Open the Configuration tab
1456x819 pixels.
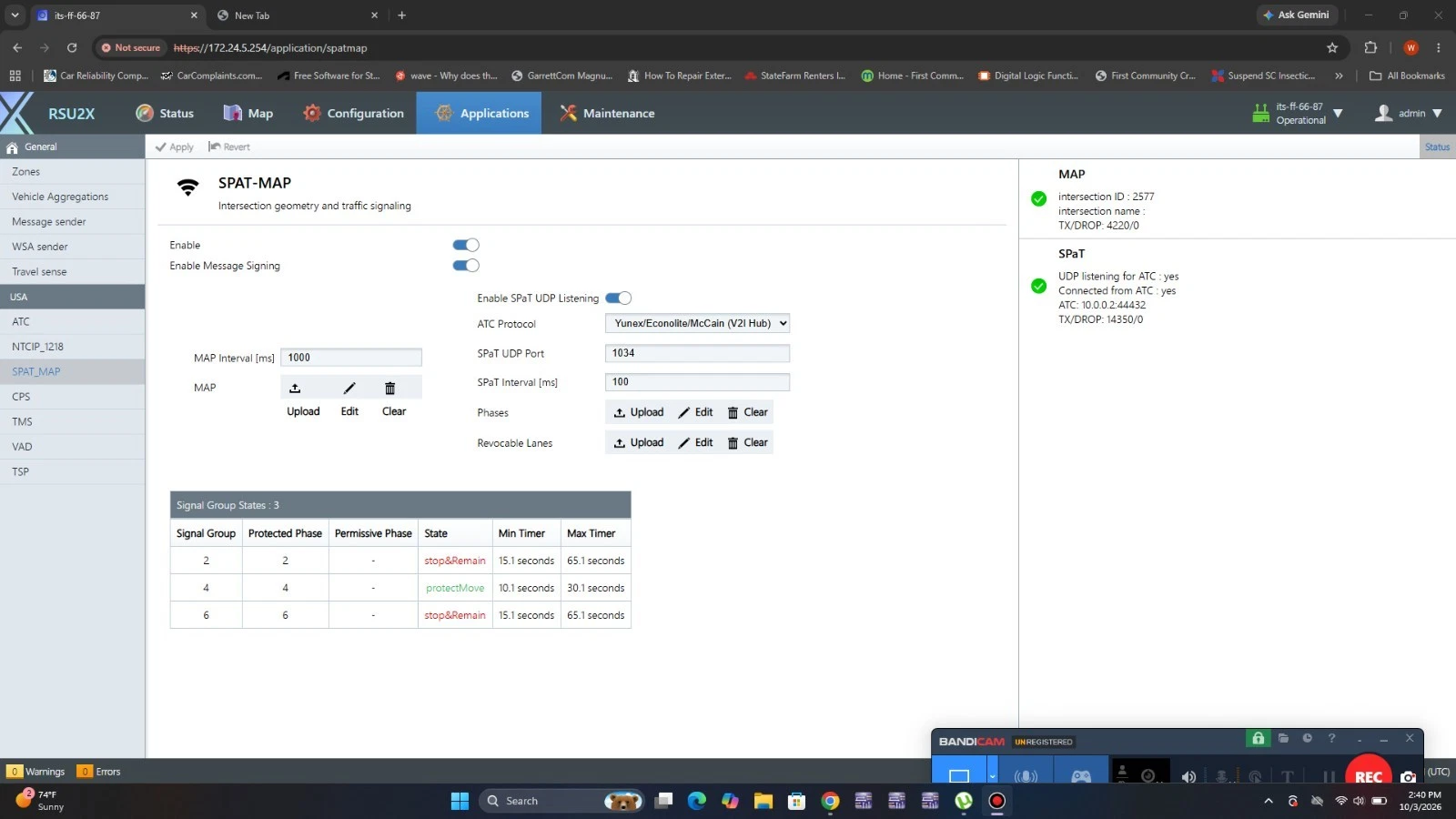(x=353, y=113)
